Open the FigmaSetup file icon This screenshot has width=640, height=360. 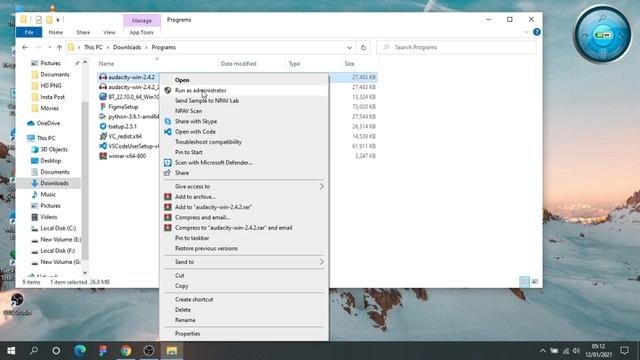(x=103, y=107)
